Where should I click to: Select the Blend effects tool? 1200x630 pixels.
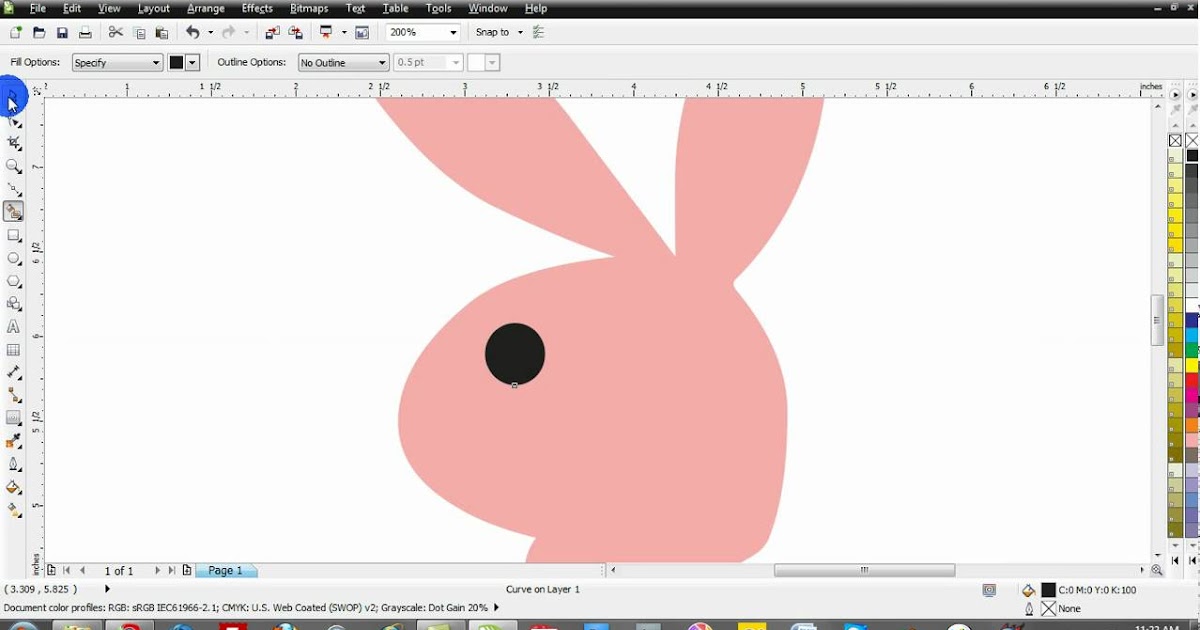tap(14, 418)
